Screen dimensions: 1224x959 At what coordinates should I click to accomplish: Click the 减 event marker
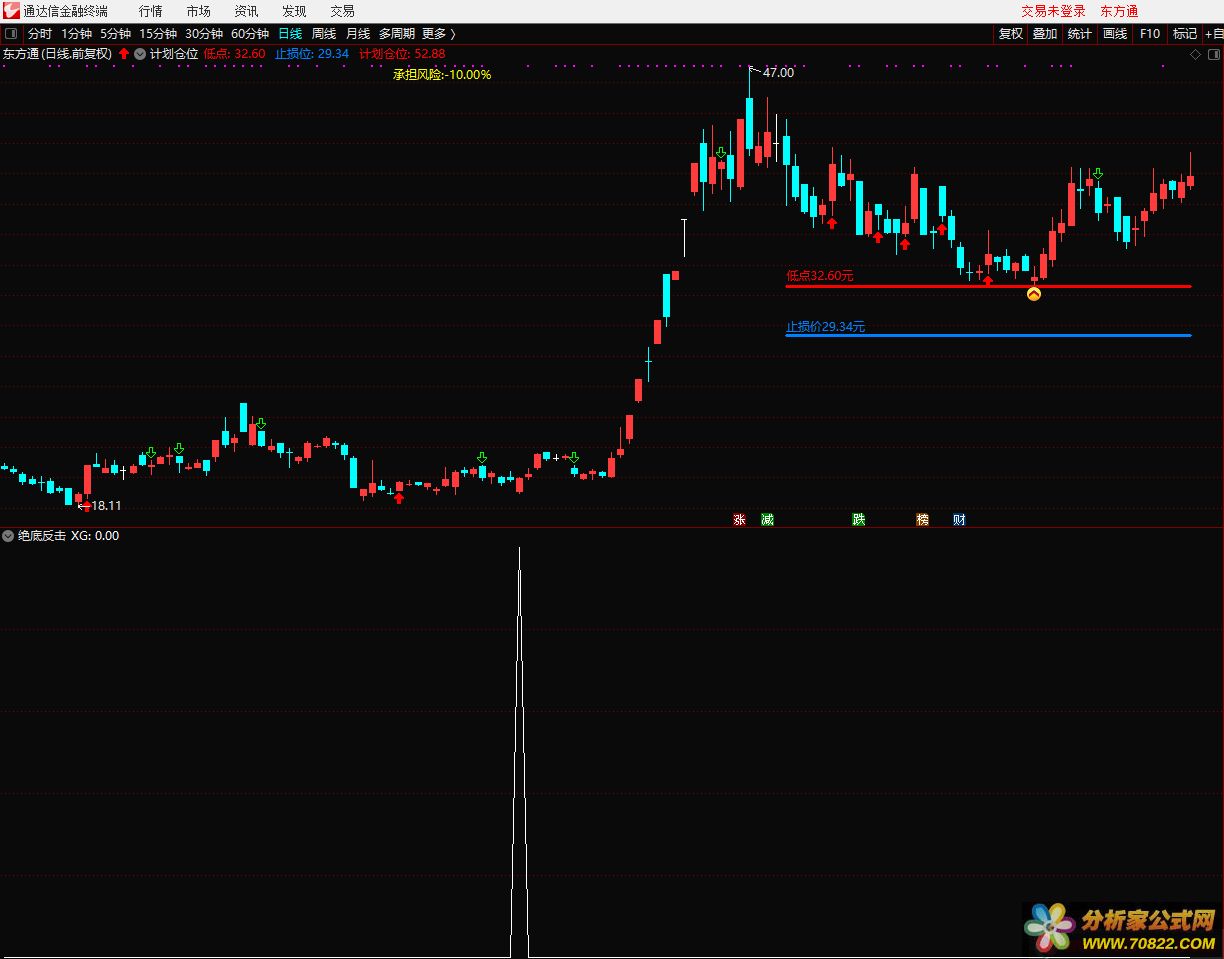767,519
